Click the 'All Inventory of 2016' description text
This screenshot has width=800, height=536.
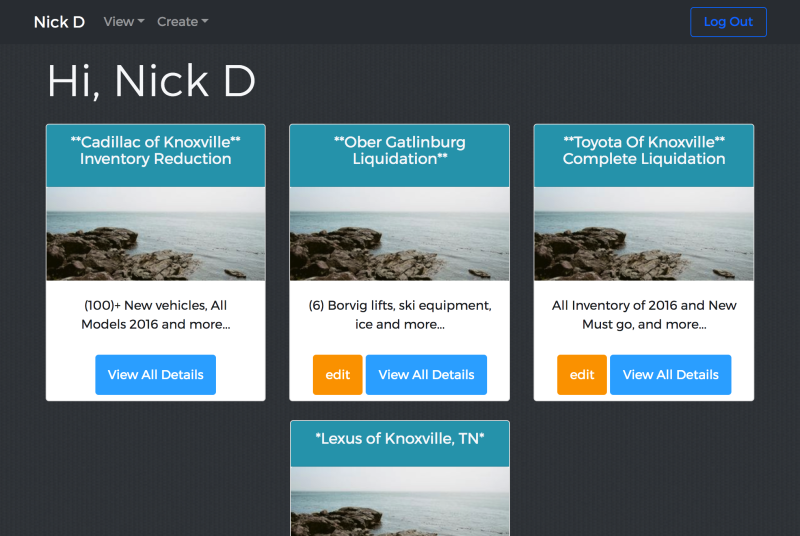pos(644,315)
